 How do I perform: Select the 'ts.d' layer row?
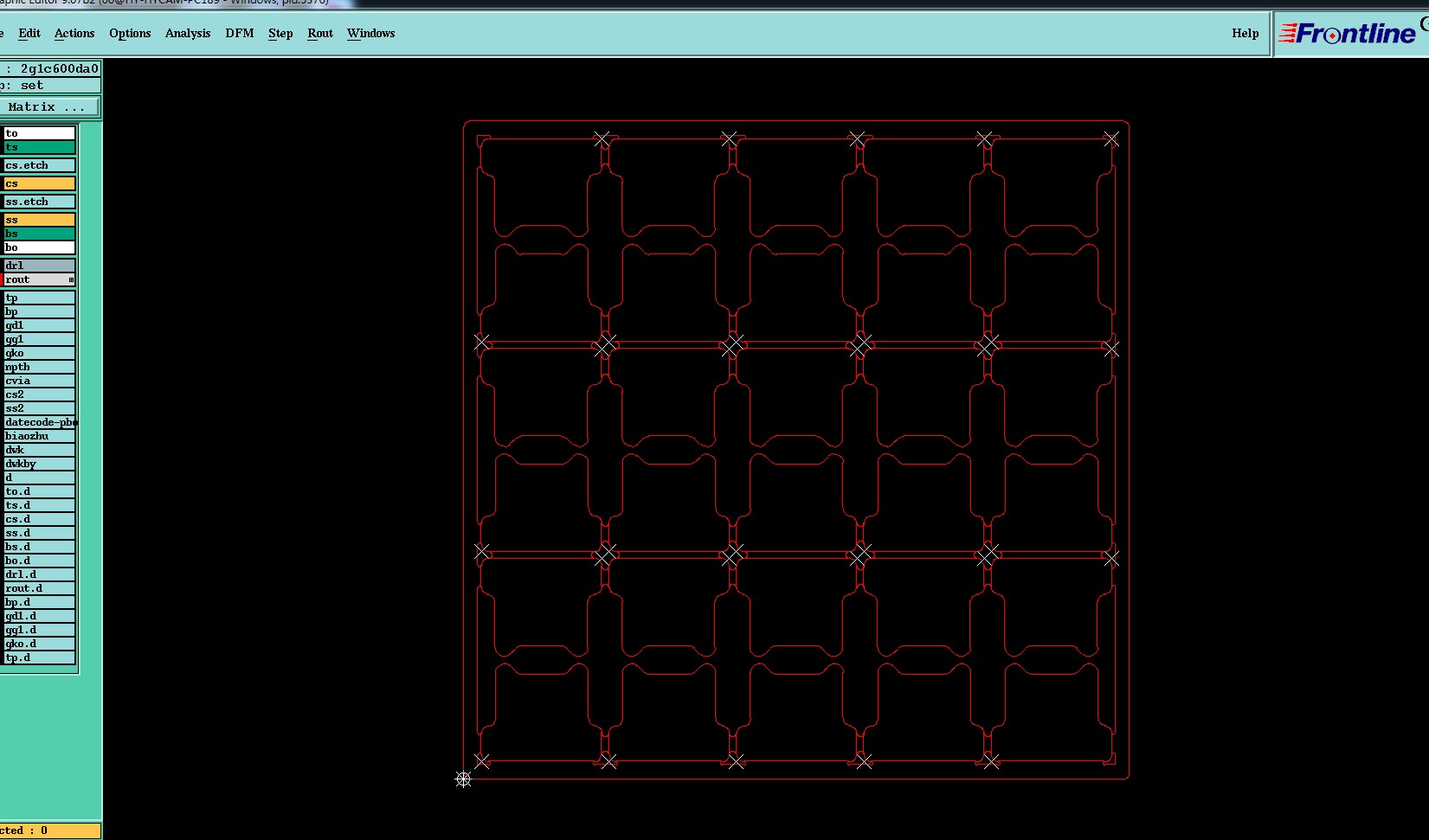39,505
